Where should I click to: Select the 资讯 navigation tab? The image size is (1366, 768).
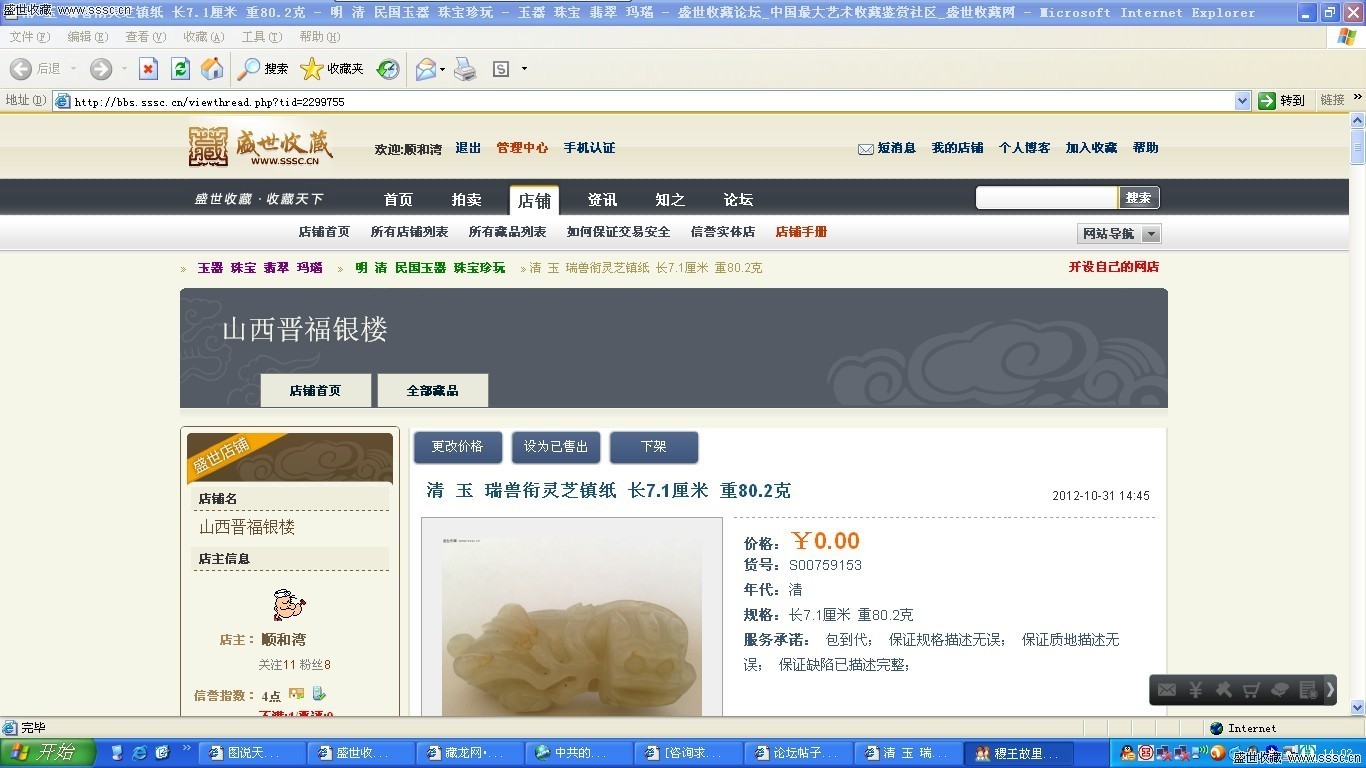pos(602,200)
